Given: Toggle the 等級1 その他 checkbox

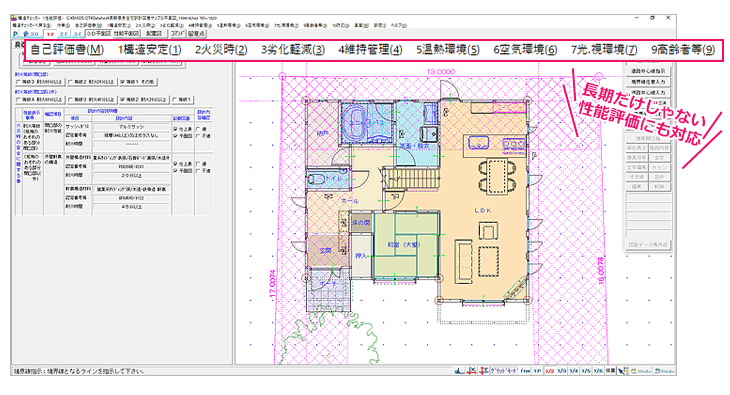Looking at the screenshot, I should coord(138,82).
